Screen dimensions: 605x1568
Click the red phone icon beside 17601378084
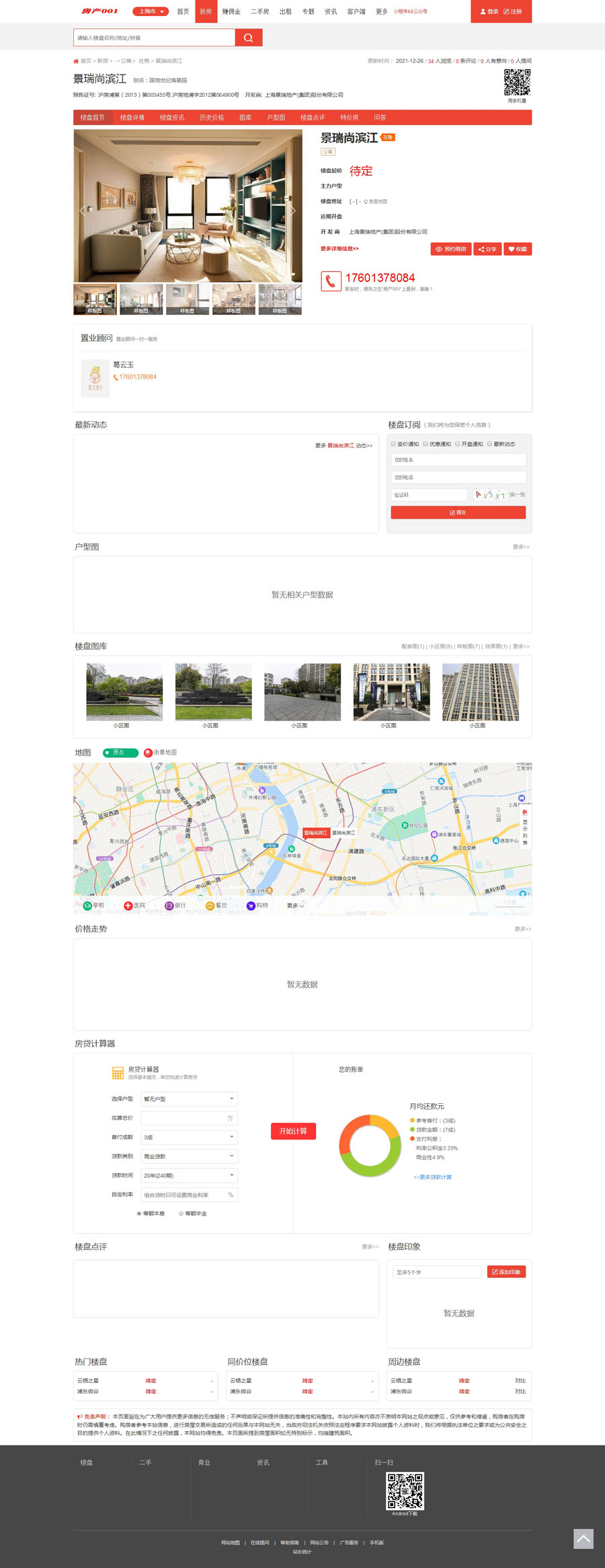[331, 281]
